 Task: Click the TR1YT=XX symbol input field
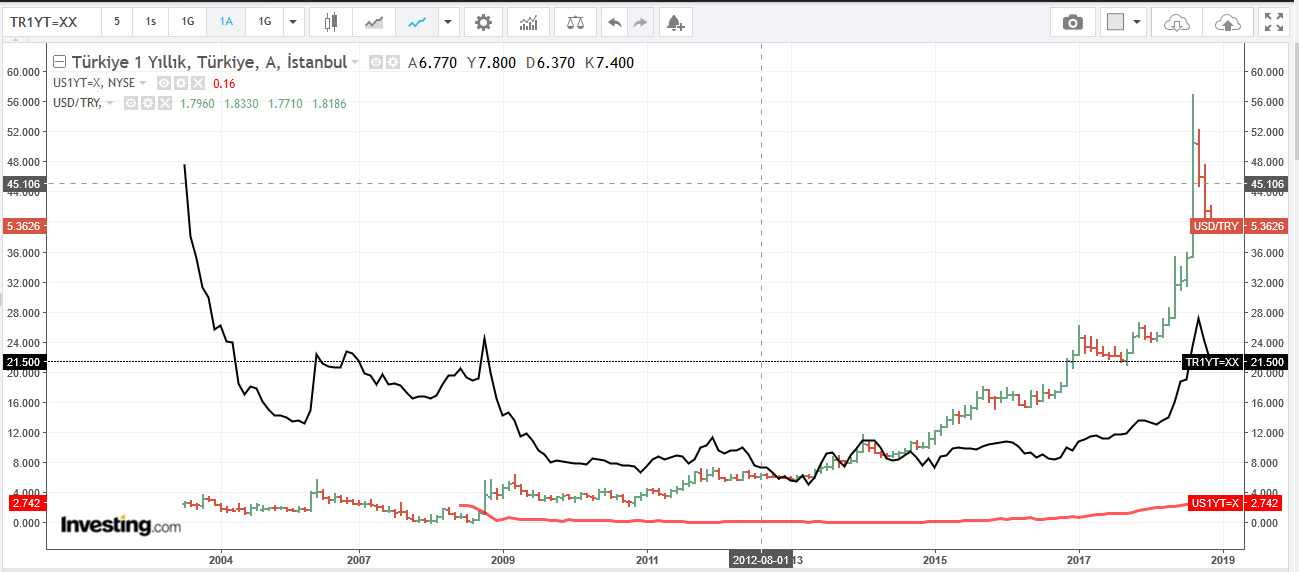(51, 22)
